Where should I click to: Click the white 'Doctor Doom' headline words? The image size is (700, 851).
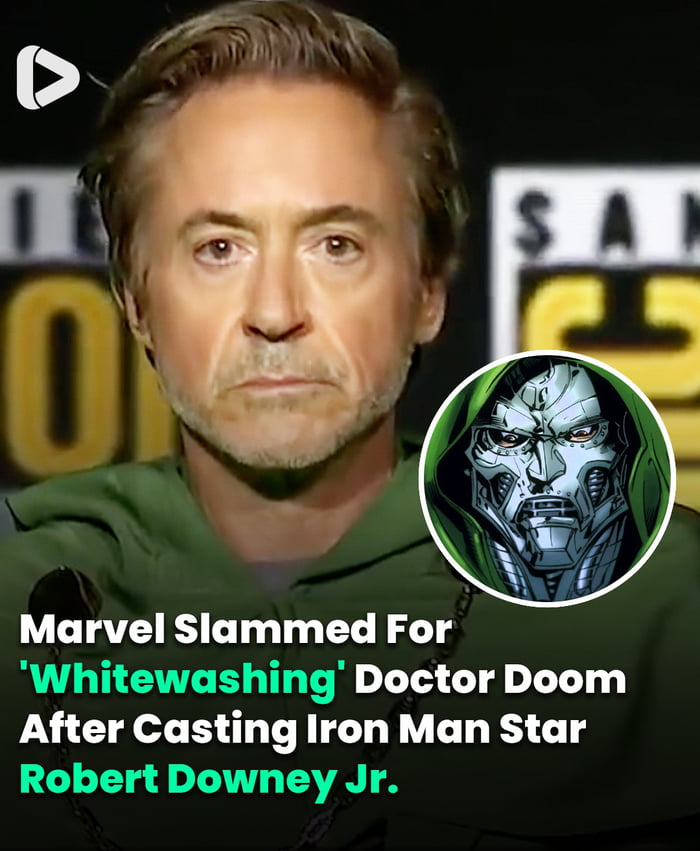pyautogui.click(x=490, y=678)
